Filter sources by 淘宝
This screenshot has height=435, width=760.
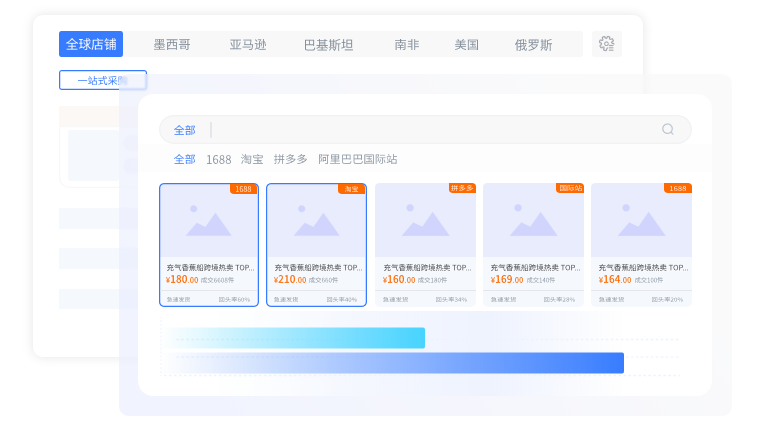[x=252, y=159]
